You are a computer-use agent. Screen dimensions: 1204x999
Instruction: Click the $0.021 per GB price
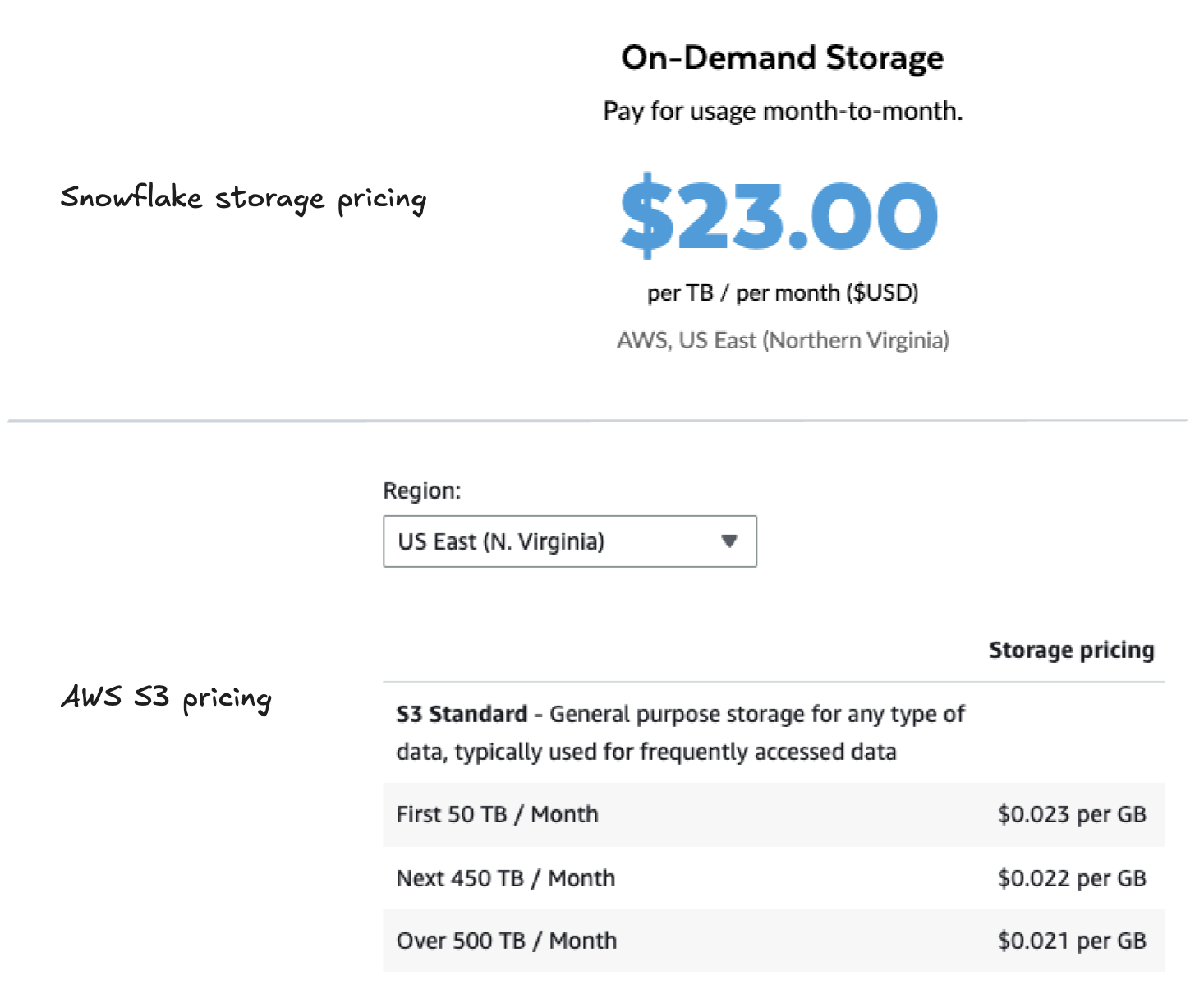pyautogui.click(x=1072, y=941)
